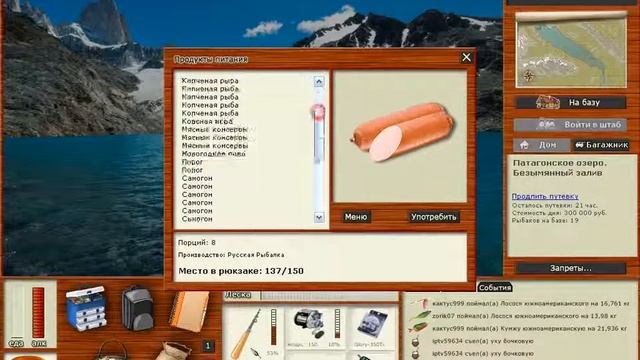
Task: Switch to the Дом tab
Action: click(x=542, y=145)
